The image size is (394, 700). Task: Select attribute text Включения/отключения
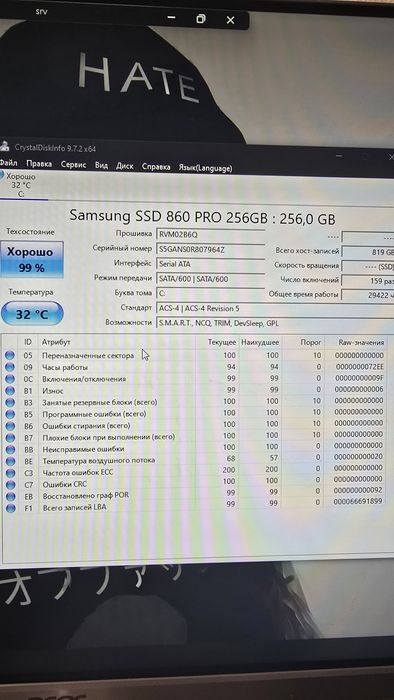pyautogui.click(x=84, y=379)
